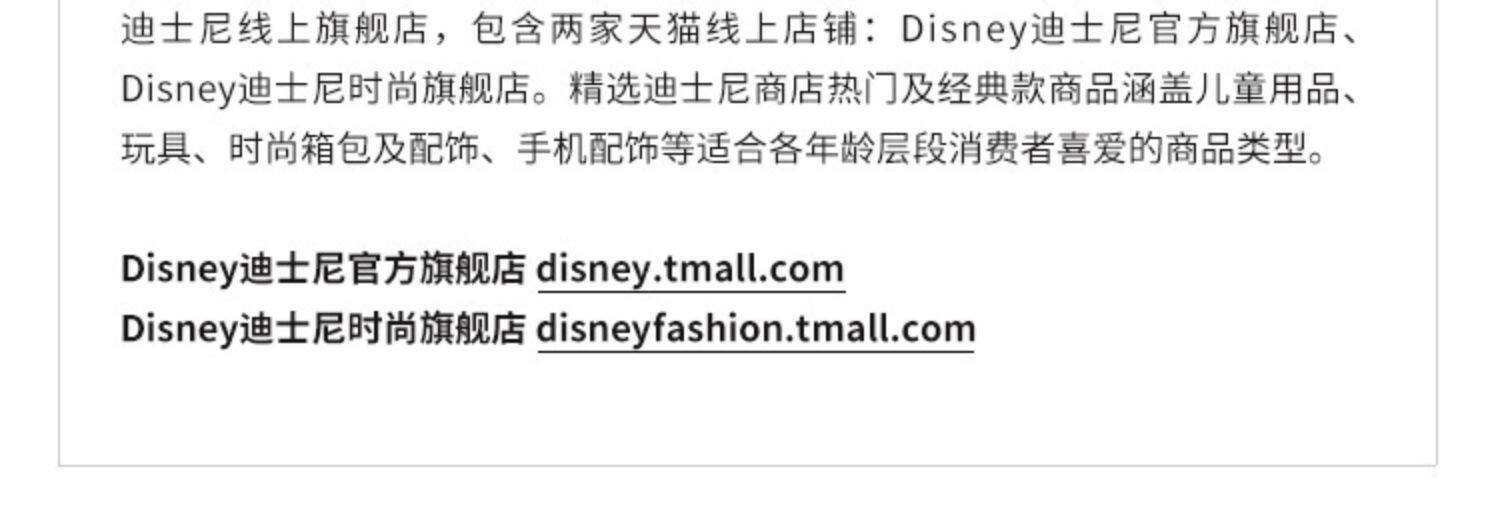Open the disney.tmall.com link
1500x532 pixels.
tap(691, 269)
